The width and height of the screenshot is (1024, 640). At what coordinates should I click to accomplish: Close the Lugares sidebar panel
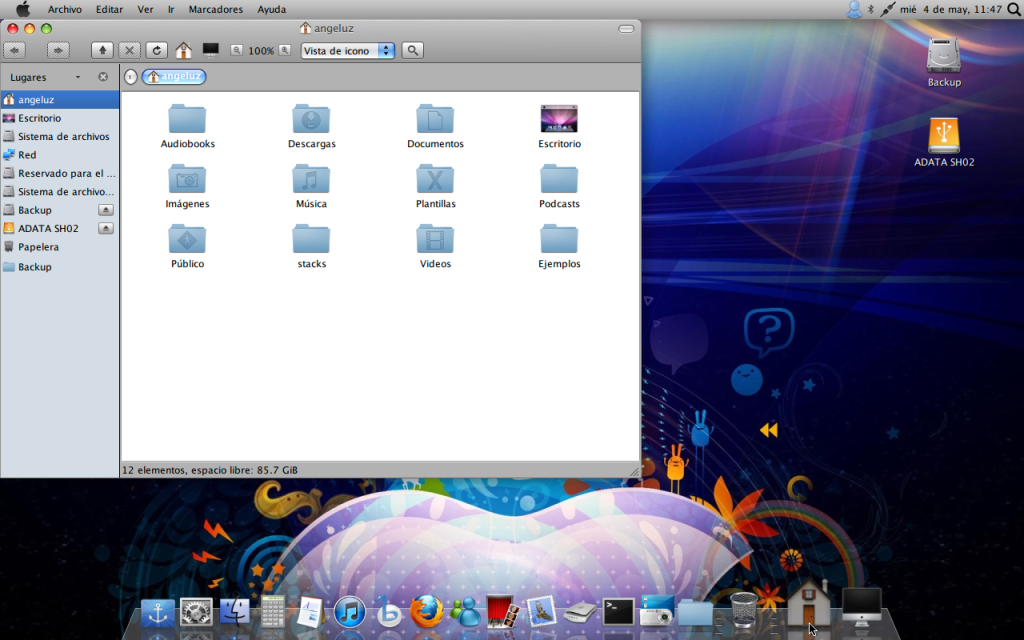point(103,77)
